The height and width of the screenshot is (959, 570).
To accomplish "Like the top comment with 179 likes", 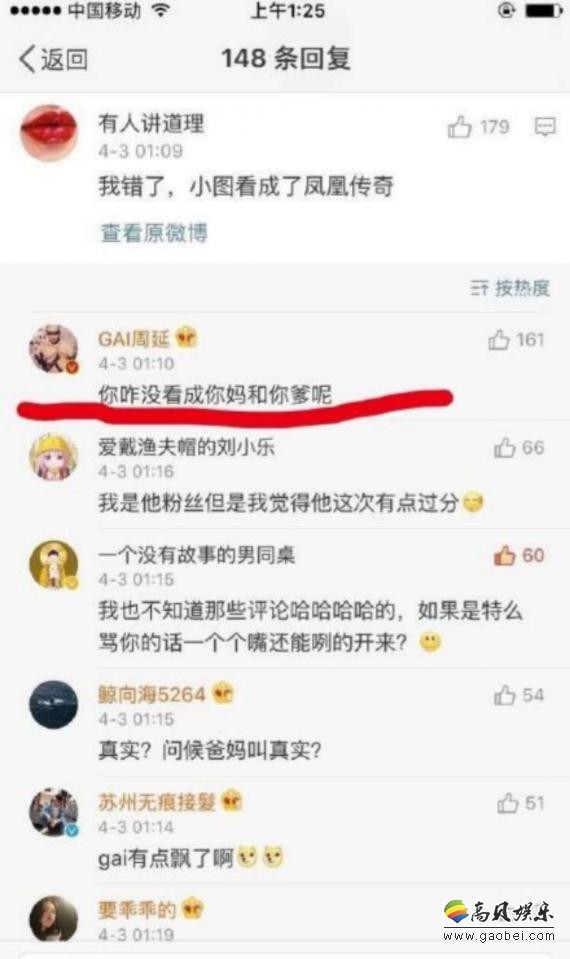I will click(x=460, y=127).
